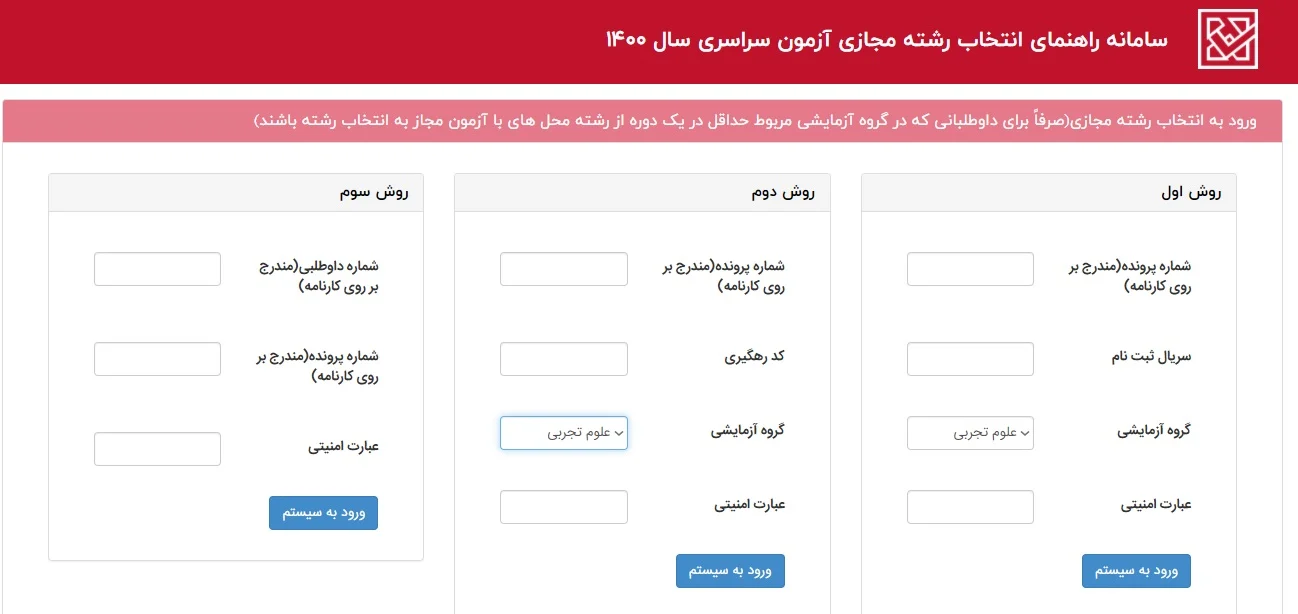The width and height of the screenshot is (1298, 614).
Task: Click the organization logo in the red header
Action: click(x=1228, y=39)
